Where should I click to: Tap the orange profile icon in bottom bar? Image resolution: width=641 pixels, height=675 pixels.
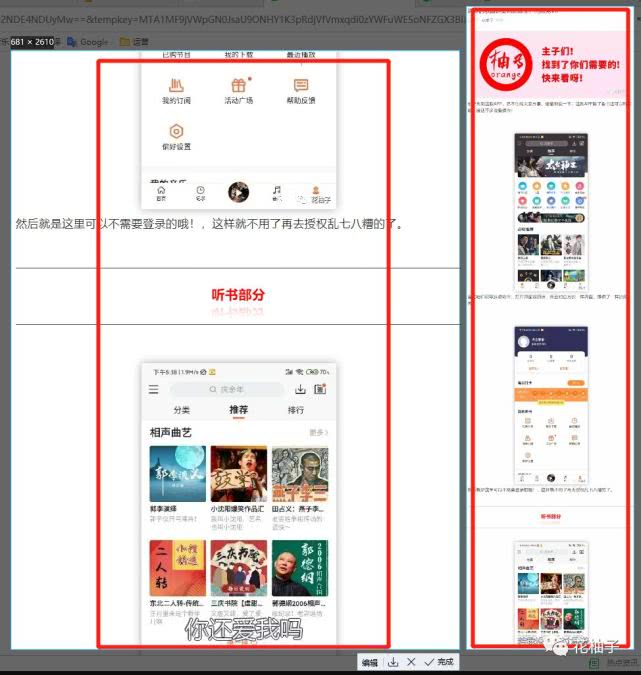(x=316, y=190)
